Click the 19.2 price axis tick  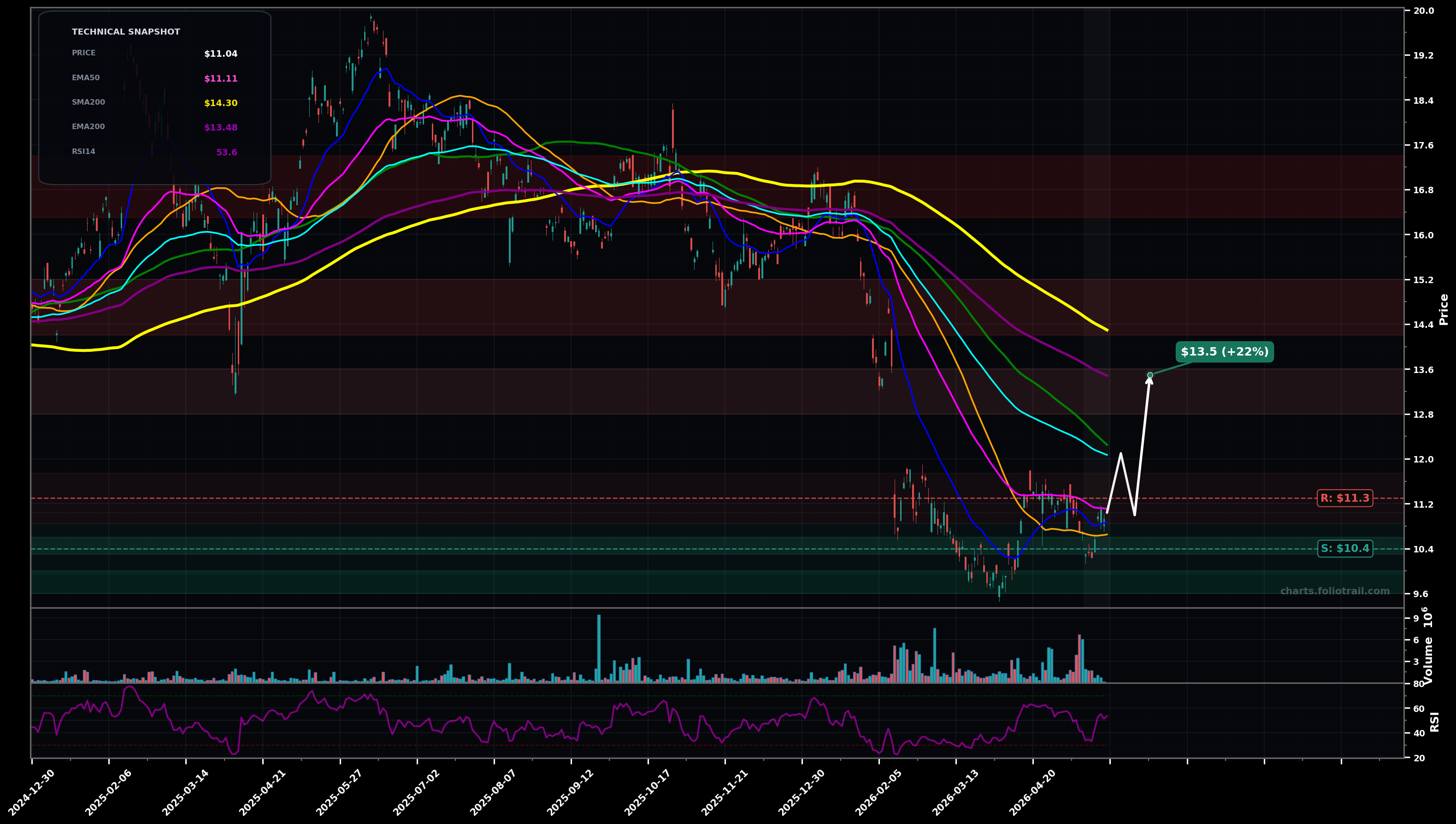[x=1424, y=55]
